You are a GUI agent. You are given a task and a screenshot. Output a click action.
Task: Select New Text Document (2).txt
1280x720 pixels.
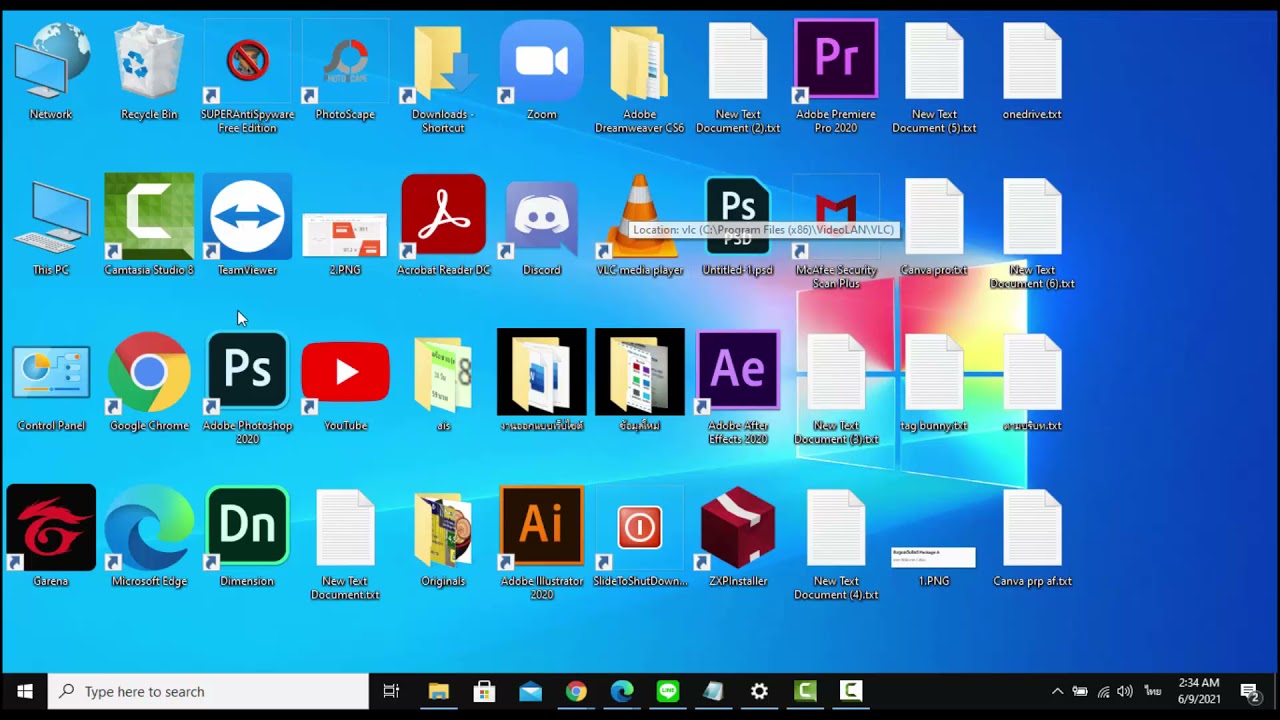pyautogui.click(x=738, y=77)
